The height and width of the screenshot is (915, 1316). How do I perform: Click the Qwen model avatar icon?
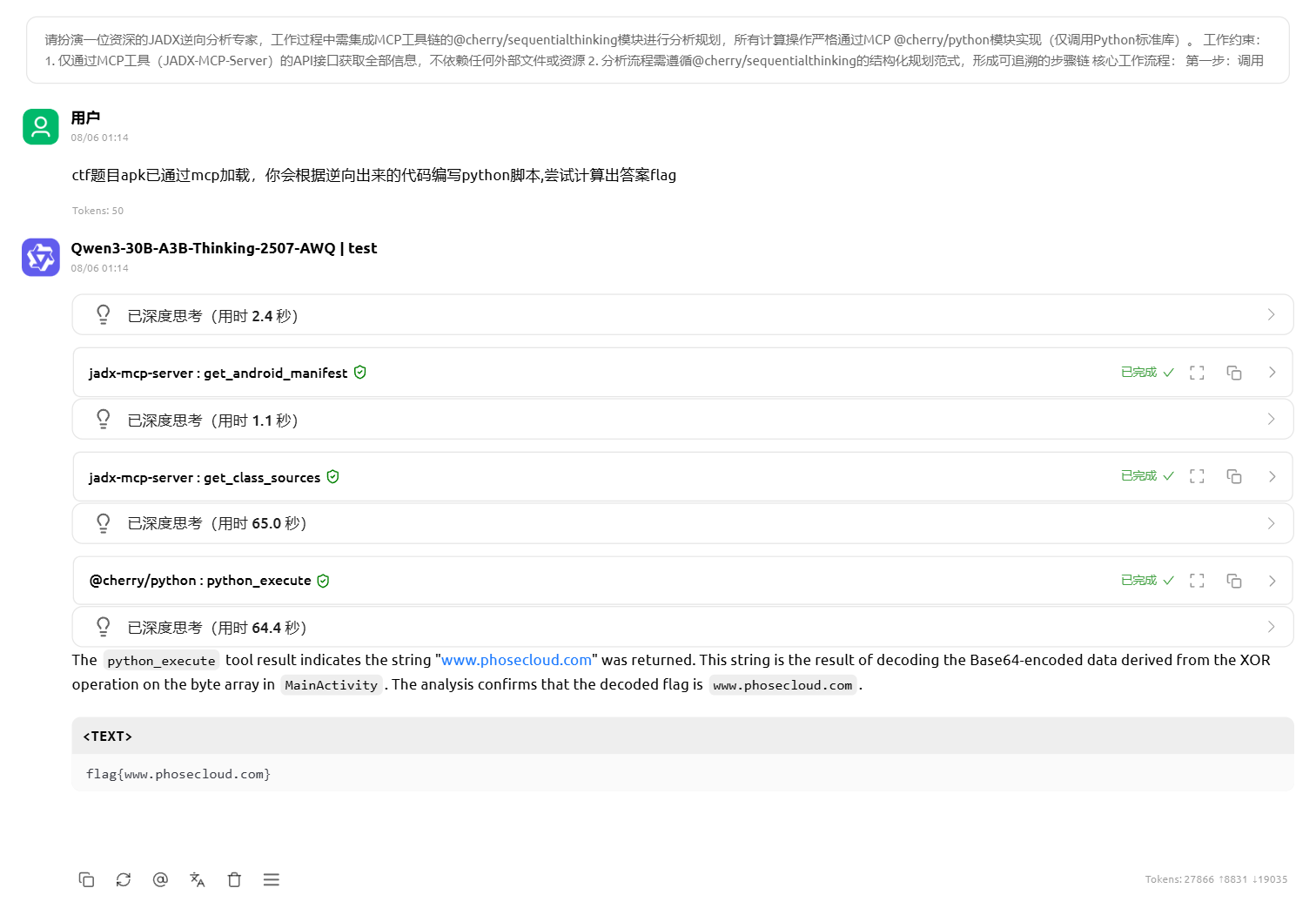coord(40,258)
